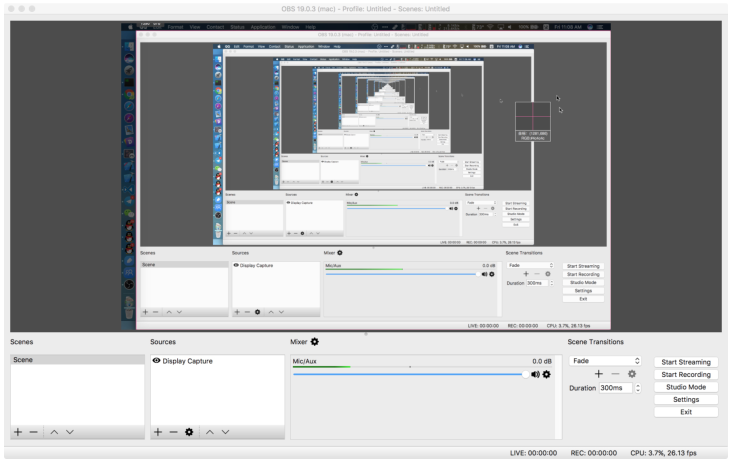Open Application in the largest captured menu bar in preview
The image size is (732, 464).
[x=263, y=27]
